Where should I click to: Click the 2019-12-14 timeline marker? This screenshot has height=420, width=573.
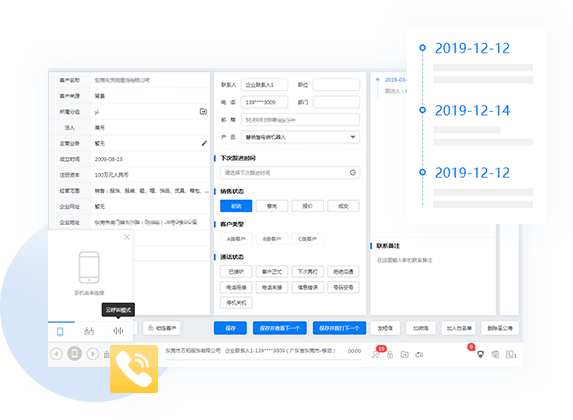click(x=422, y=110)
